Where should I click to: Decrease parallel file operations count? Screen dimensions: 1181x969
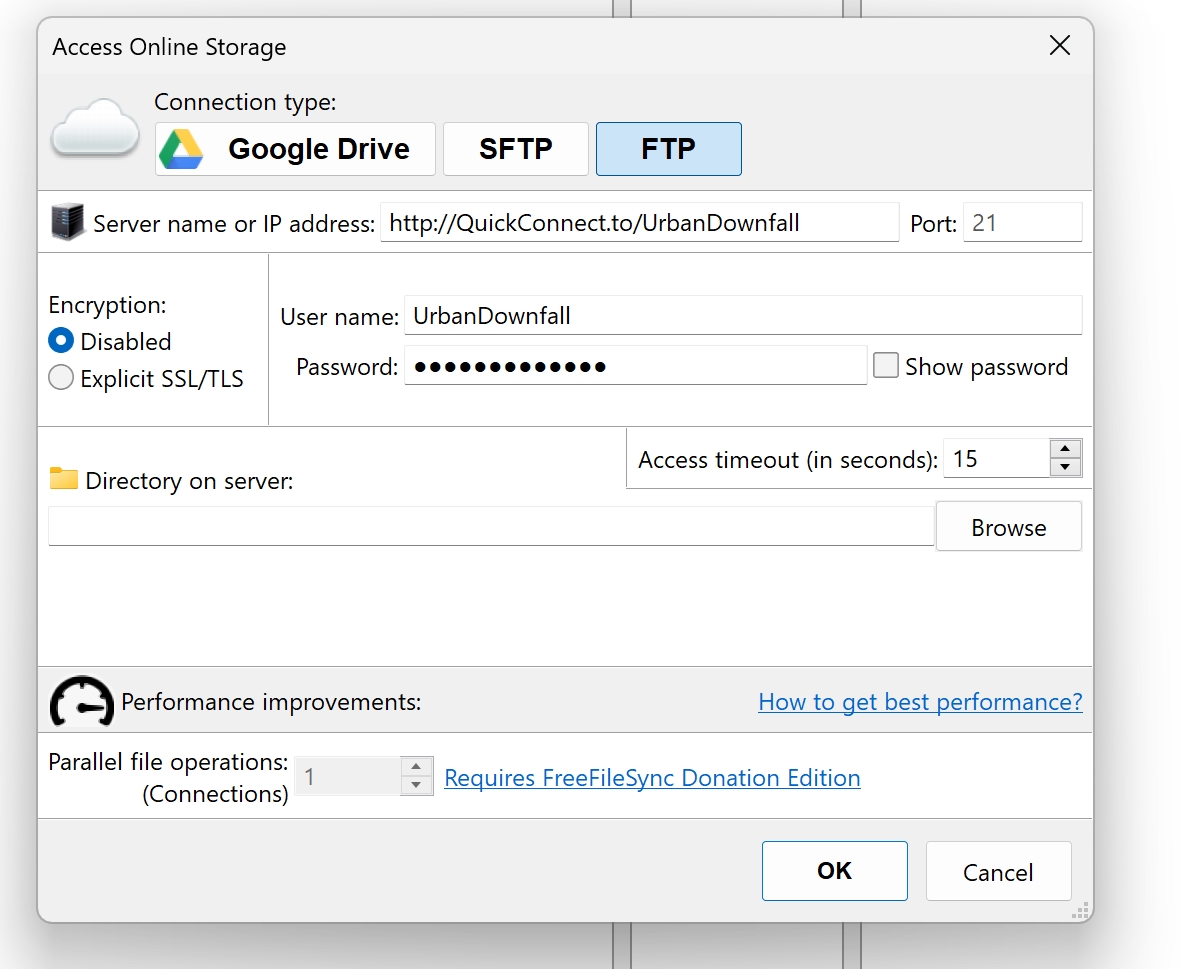click(416, 785)
